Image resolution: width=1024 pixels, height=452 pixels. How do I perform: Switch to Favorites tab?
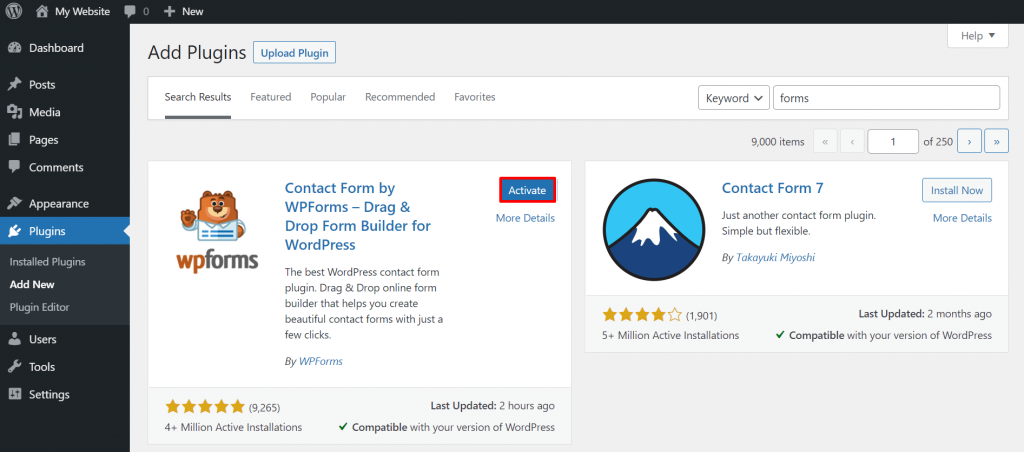475,97
